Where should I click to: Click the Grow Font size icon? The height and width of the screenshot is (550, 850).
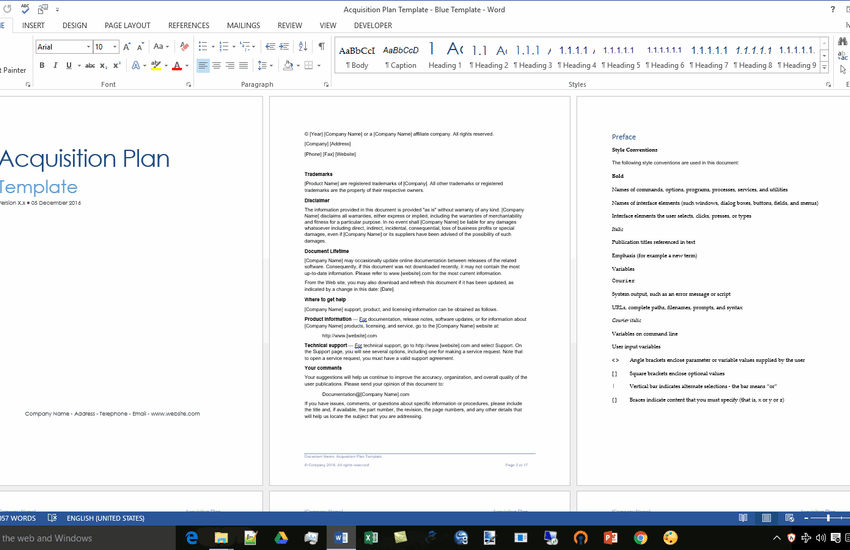(127, 47)
